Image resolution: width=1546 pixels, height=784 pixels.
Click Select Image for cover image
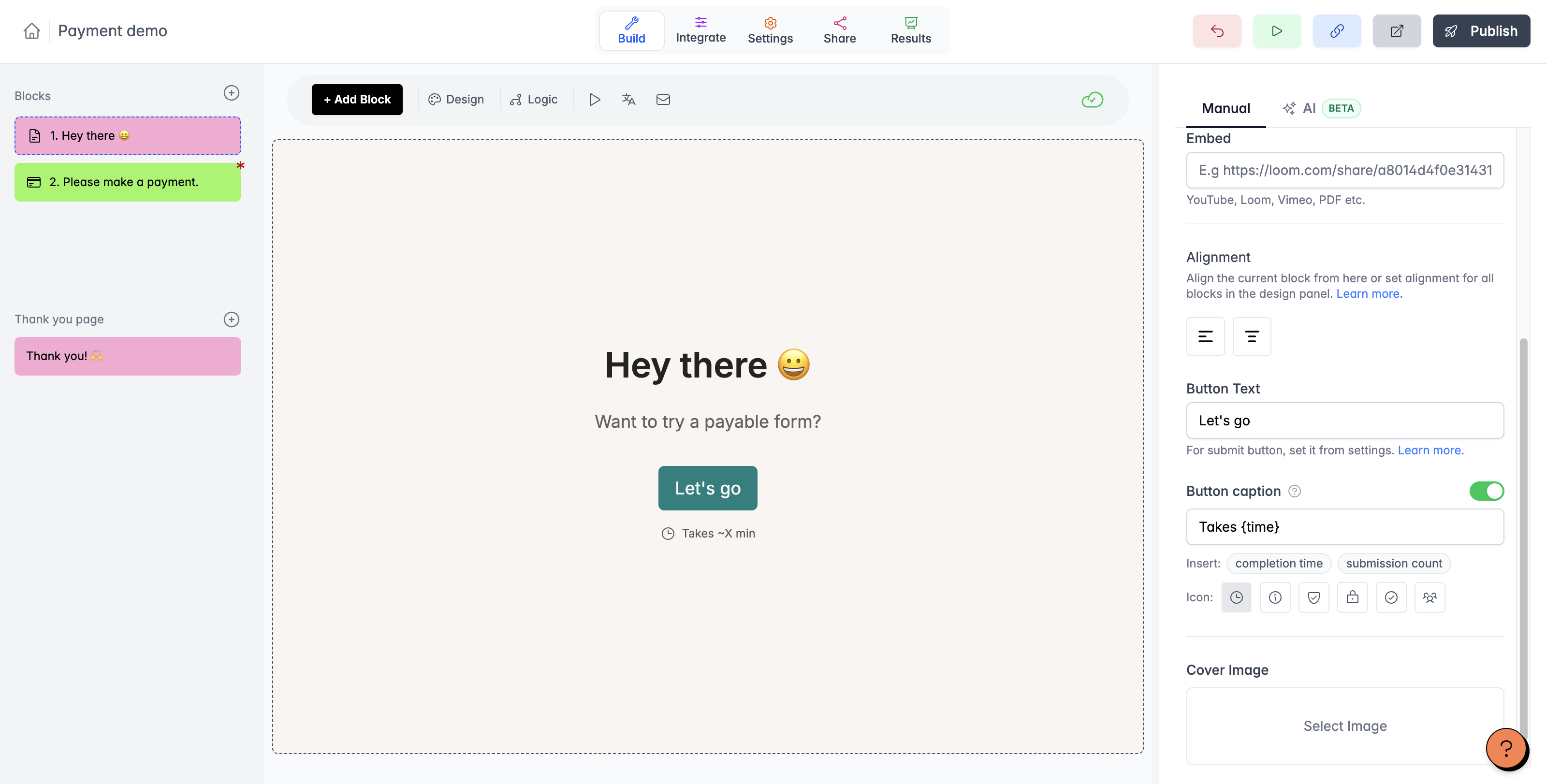[1344, 726]
